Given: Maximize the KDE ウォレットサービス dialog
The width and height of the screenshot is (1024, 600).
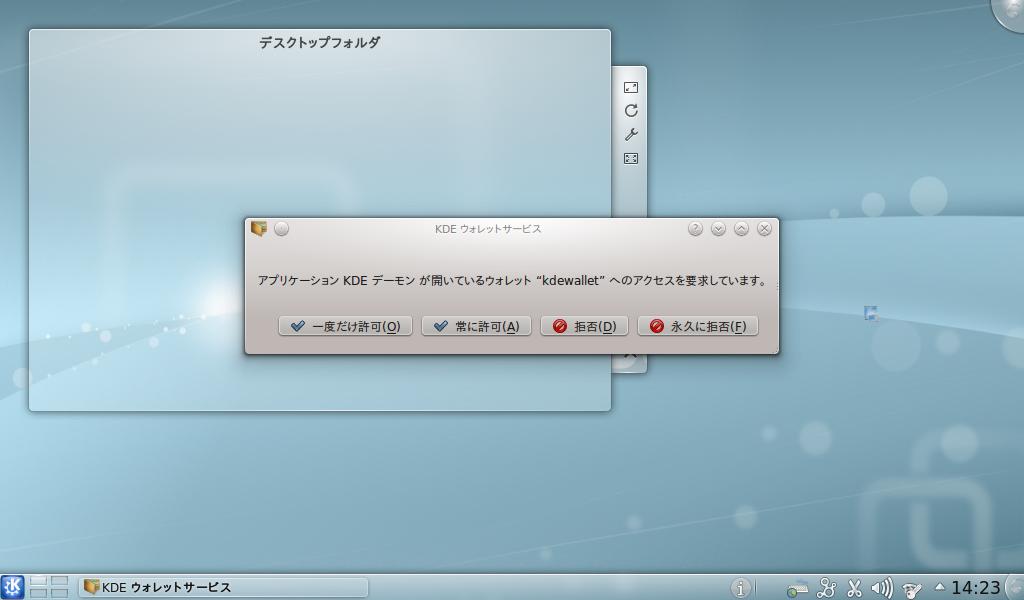Looking at the screenshot, I should pos(741,229).
